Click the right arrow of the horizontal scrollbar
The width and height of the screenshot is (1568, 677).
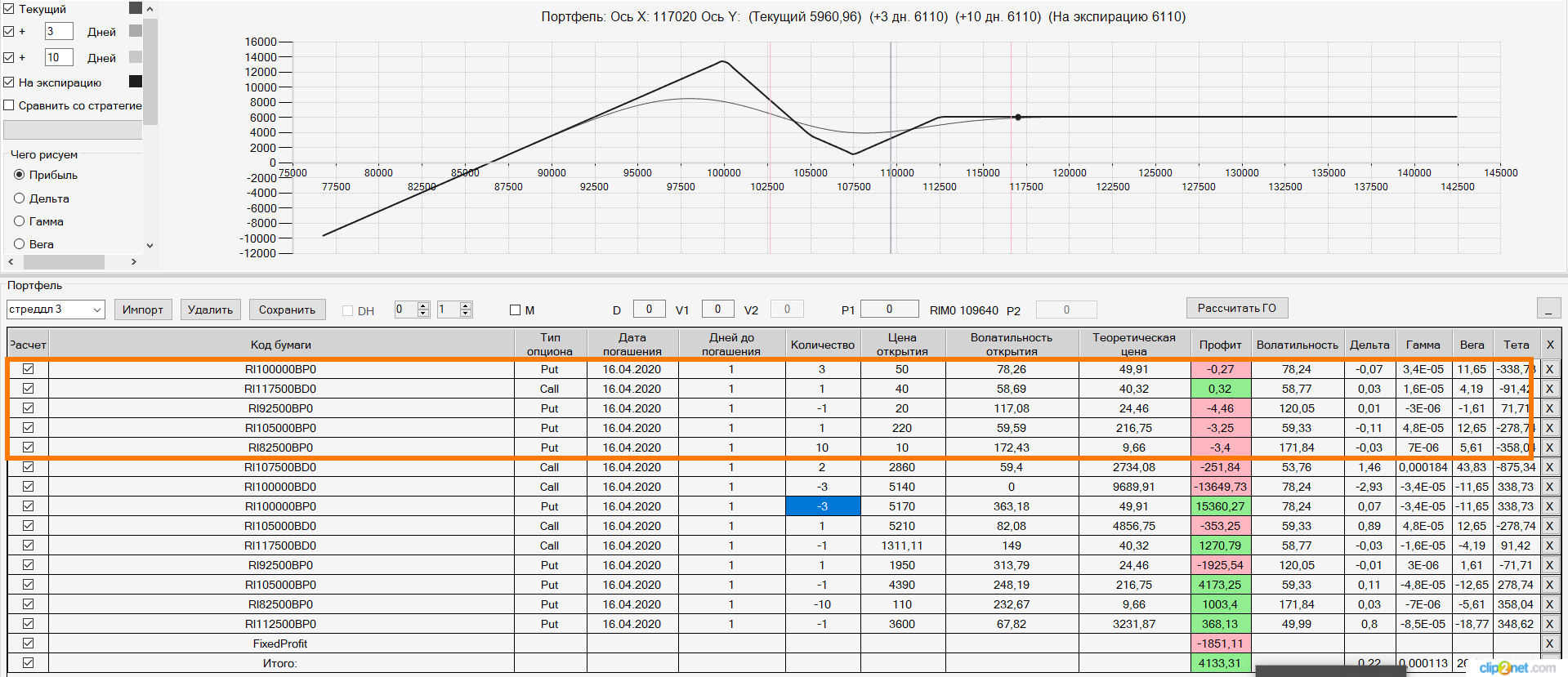[x=134, y=262]
